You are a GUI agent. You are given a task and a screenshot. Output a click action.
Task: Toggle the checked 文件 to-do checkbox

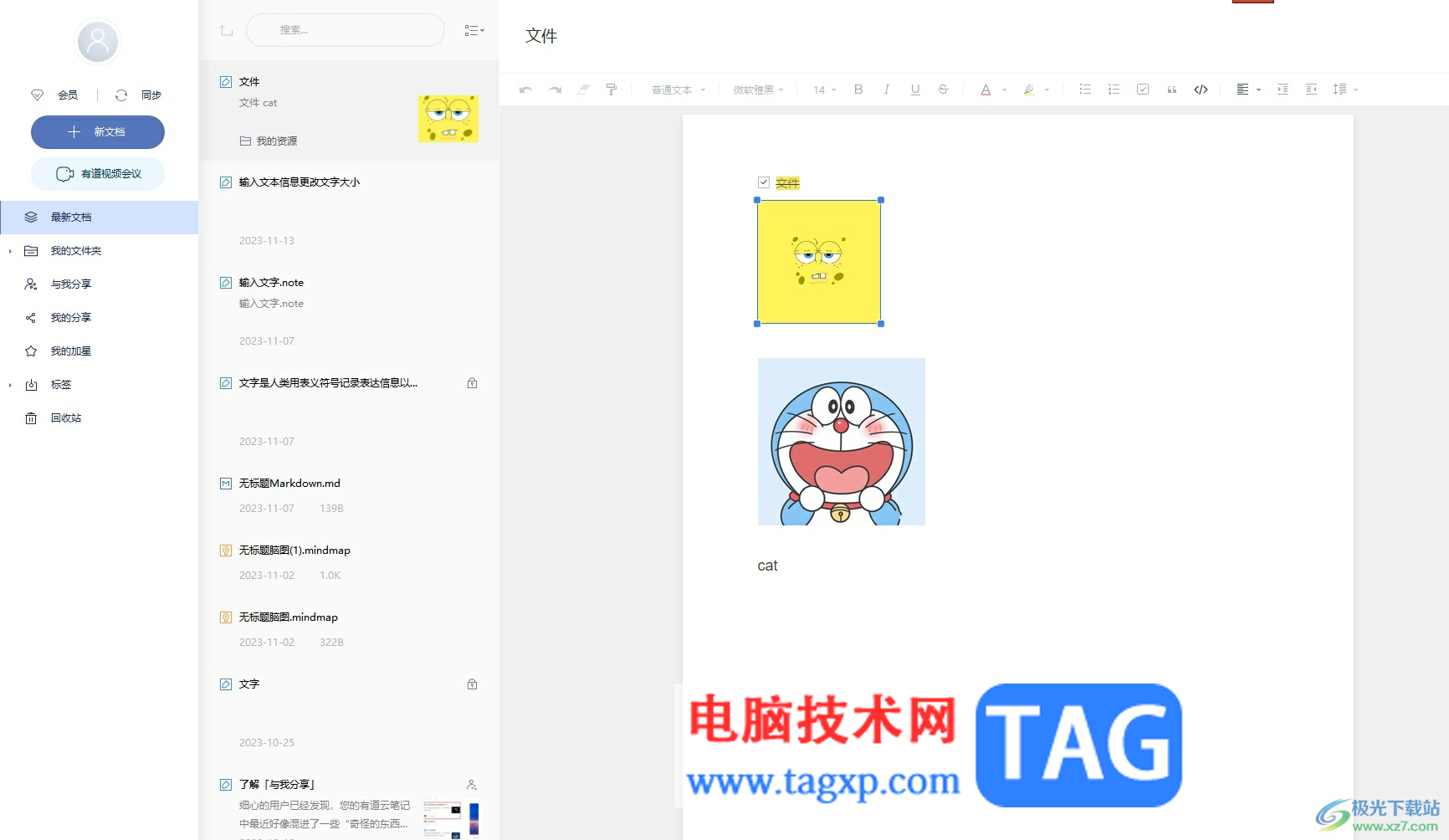(x=764, y=182)
